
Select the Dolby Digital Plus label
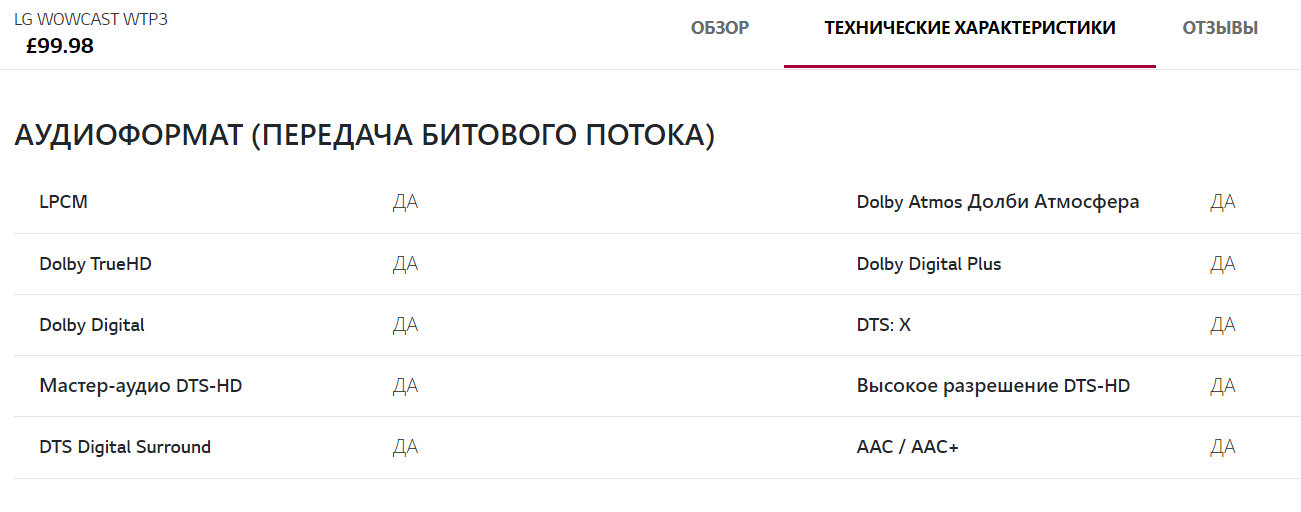(928, 264)
